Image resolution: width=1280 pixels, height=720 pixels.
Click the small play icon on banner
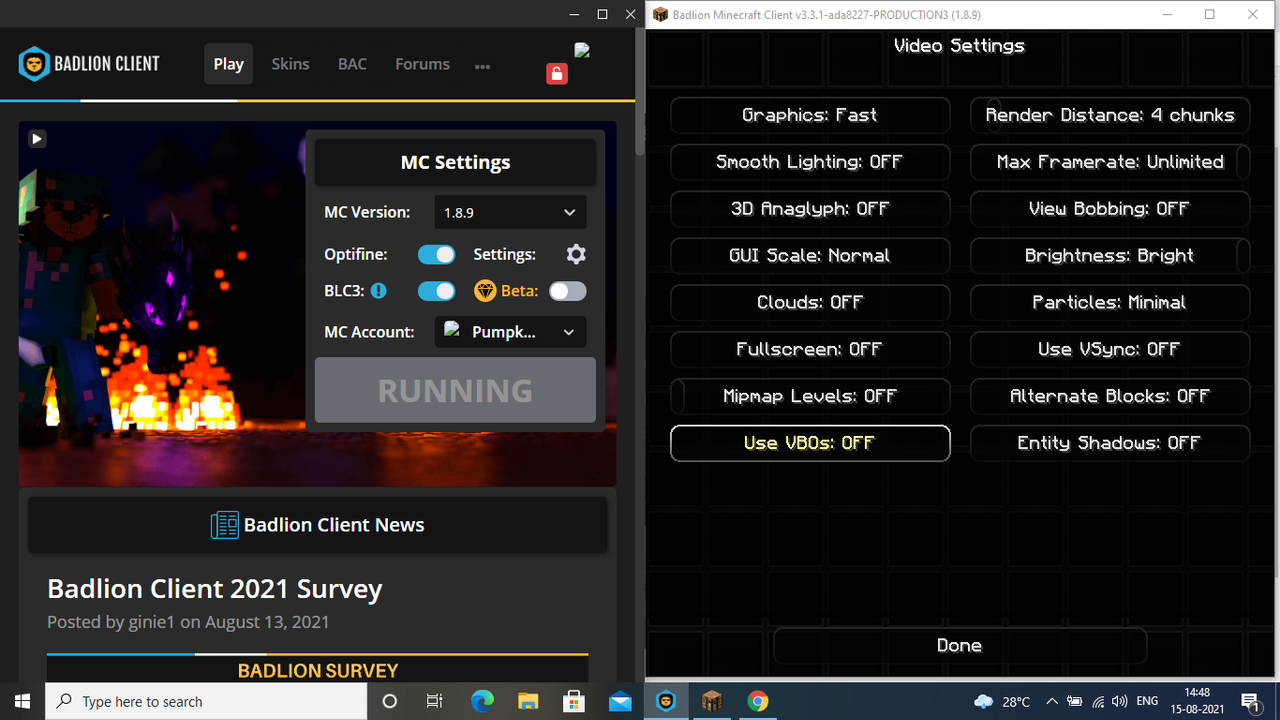(37, 139)
